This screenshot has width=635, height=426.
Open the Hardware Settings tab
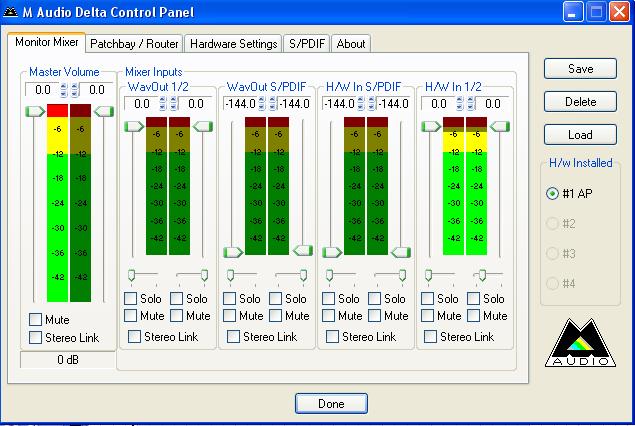click(234, 44)
